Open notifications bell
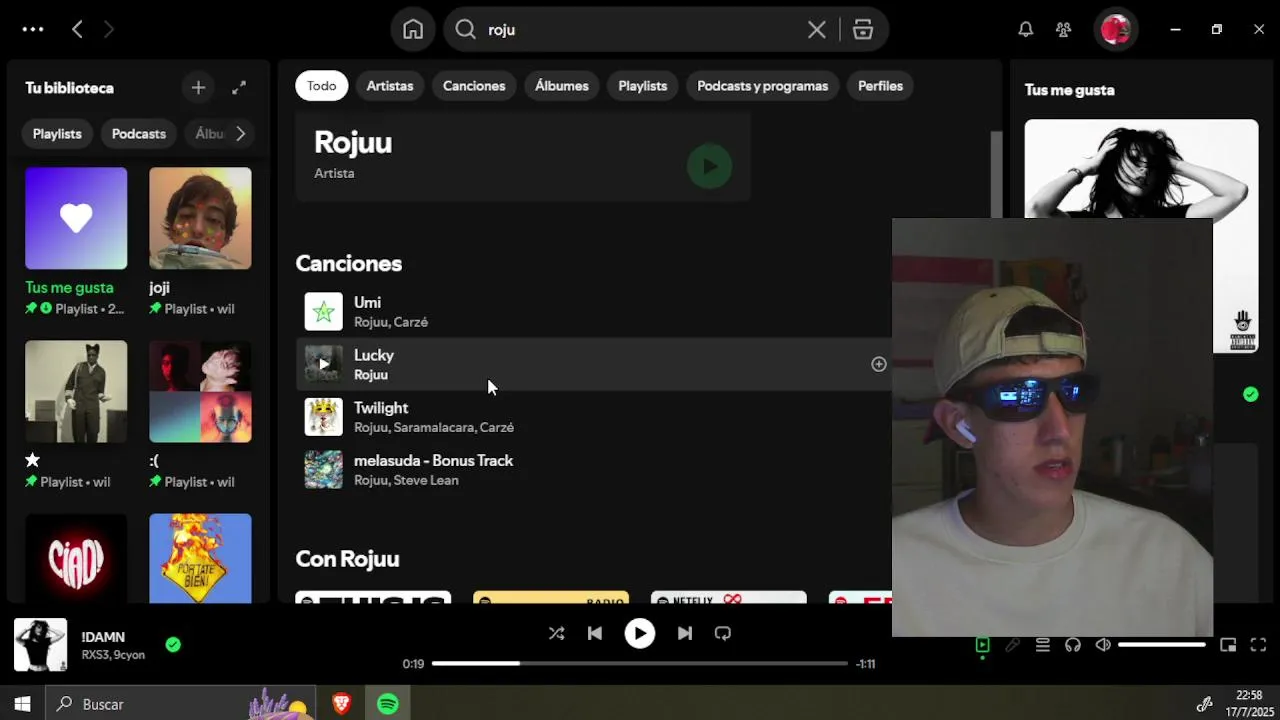1280x720 pixels. click(1025, 29)
